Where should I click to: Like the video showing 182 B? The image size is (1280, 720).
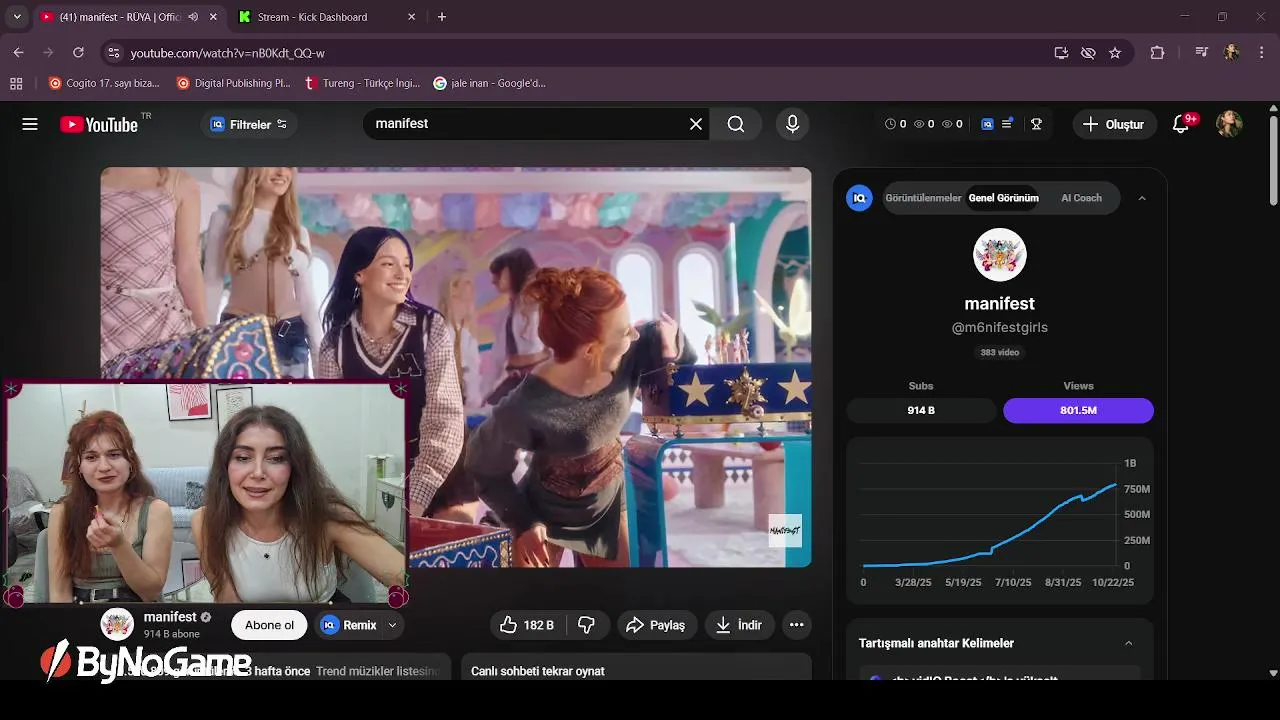click(x=527, y=625)
